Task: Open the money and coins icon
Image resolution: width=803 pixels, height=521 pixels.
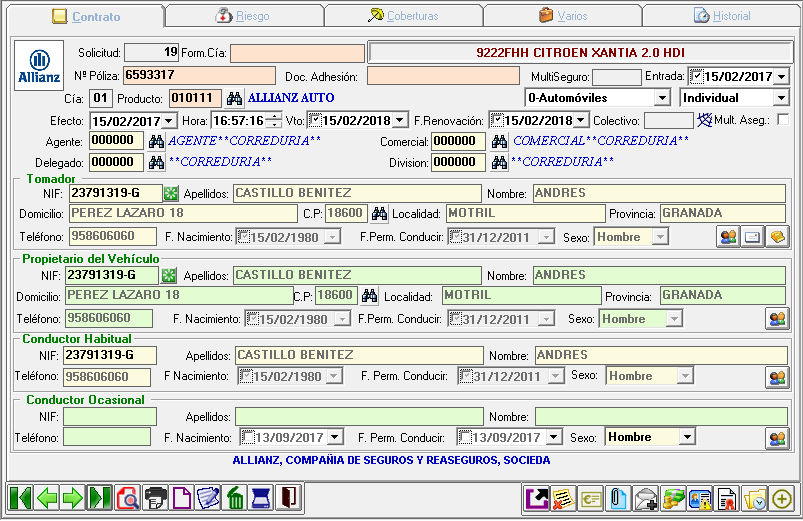Action: [x=673, y=498]
